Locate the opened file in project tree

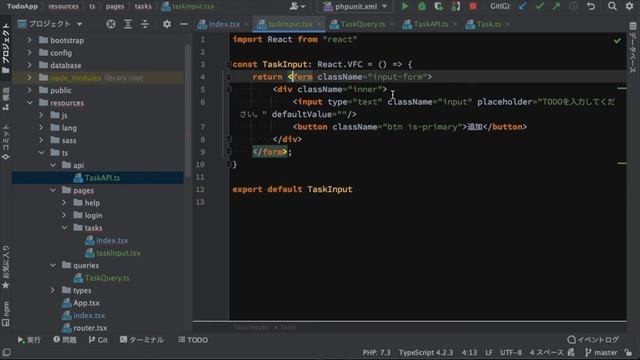[111, 24]
